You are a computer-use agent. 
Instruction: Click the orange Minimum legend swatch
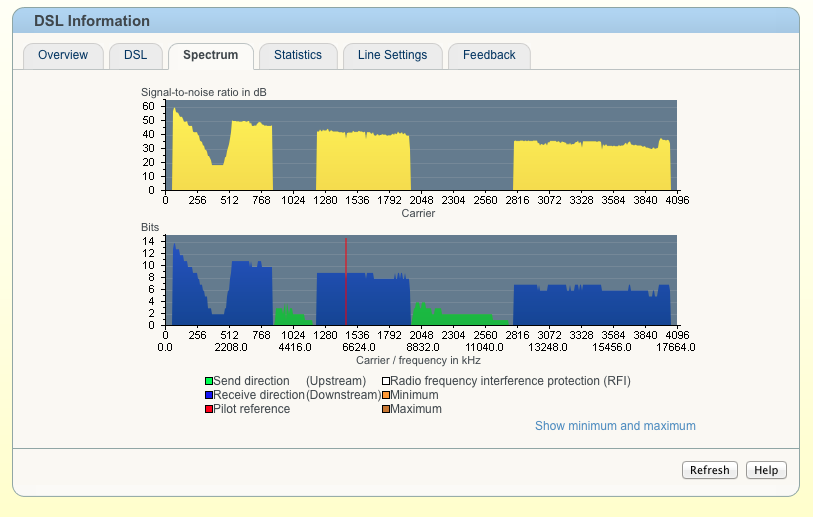(x=386, y=395)
